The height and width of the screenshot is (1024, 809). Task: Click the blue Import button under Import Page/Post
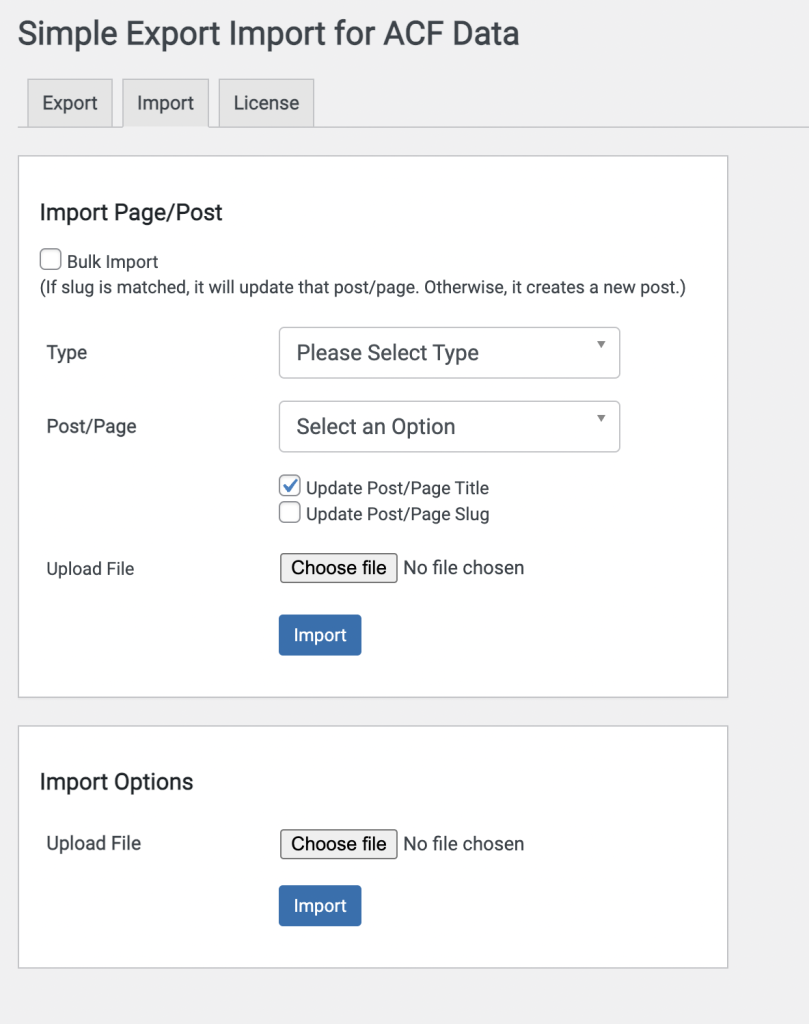tap(319, 635)
